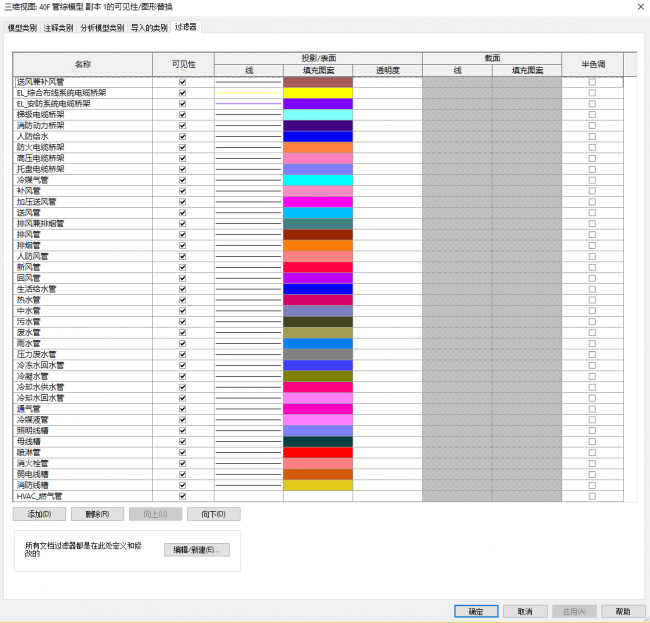The width and height of the screenshot is (650, 623).
Task: Enable halftone checkbox for 雨水管
Action: pyautogui.click(x=592, y=343)
